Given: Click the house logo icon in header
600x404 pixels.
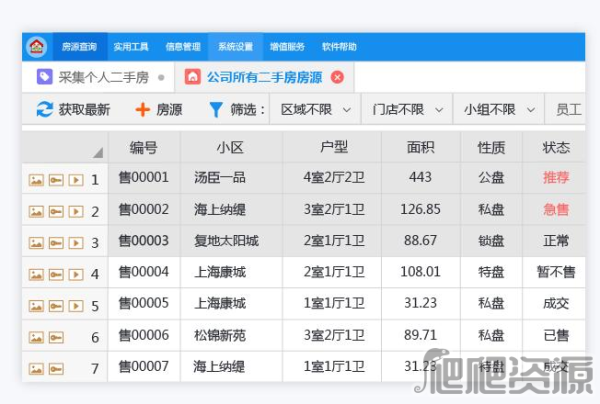Looking at the screenshot, I should pyautogui.click(x=37, y=47).
